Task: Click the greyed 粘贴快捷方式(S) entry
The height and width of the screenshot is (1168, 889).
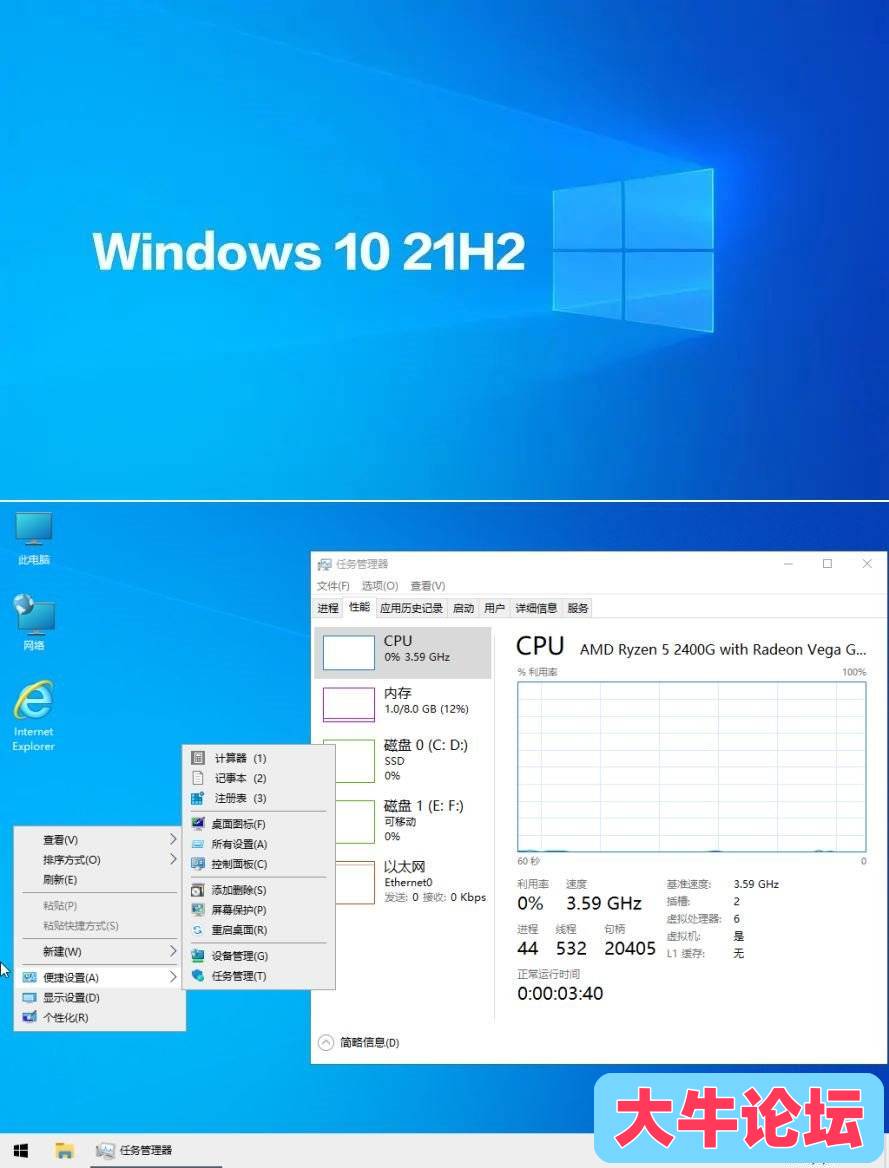Action: [x=99, y=926]
